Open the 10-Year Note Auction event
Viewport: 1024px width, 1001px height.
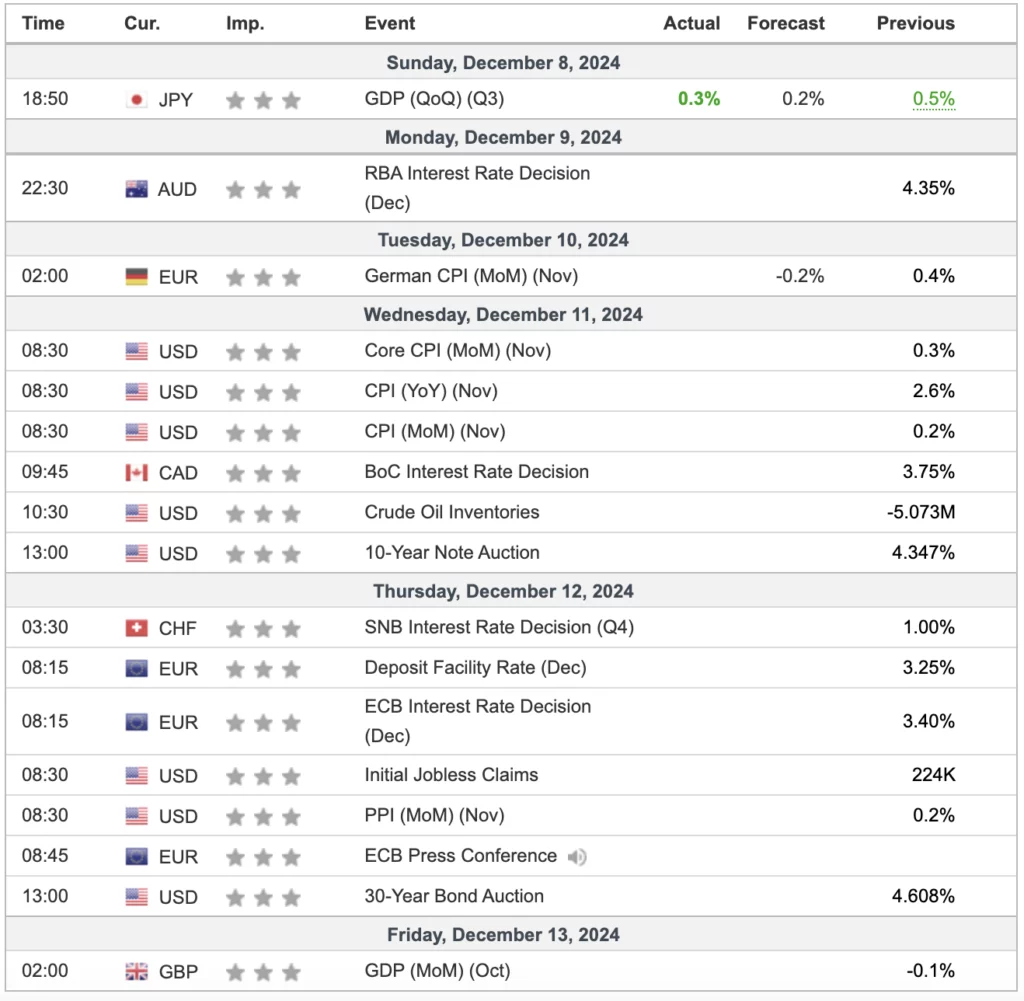452,552
